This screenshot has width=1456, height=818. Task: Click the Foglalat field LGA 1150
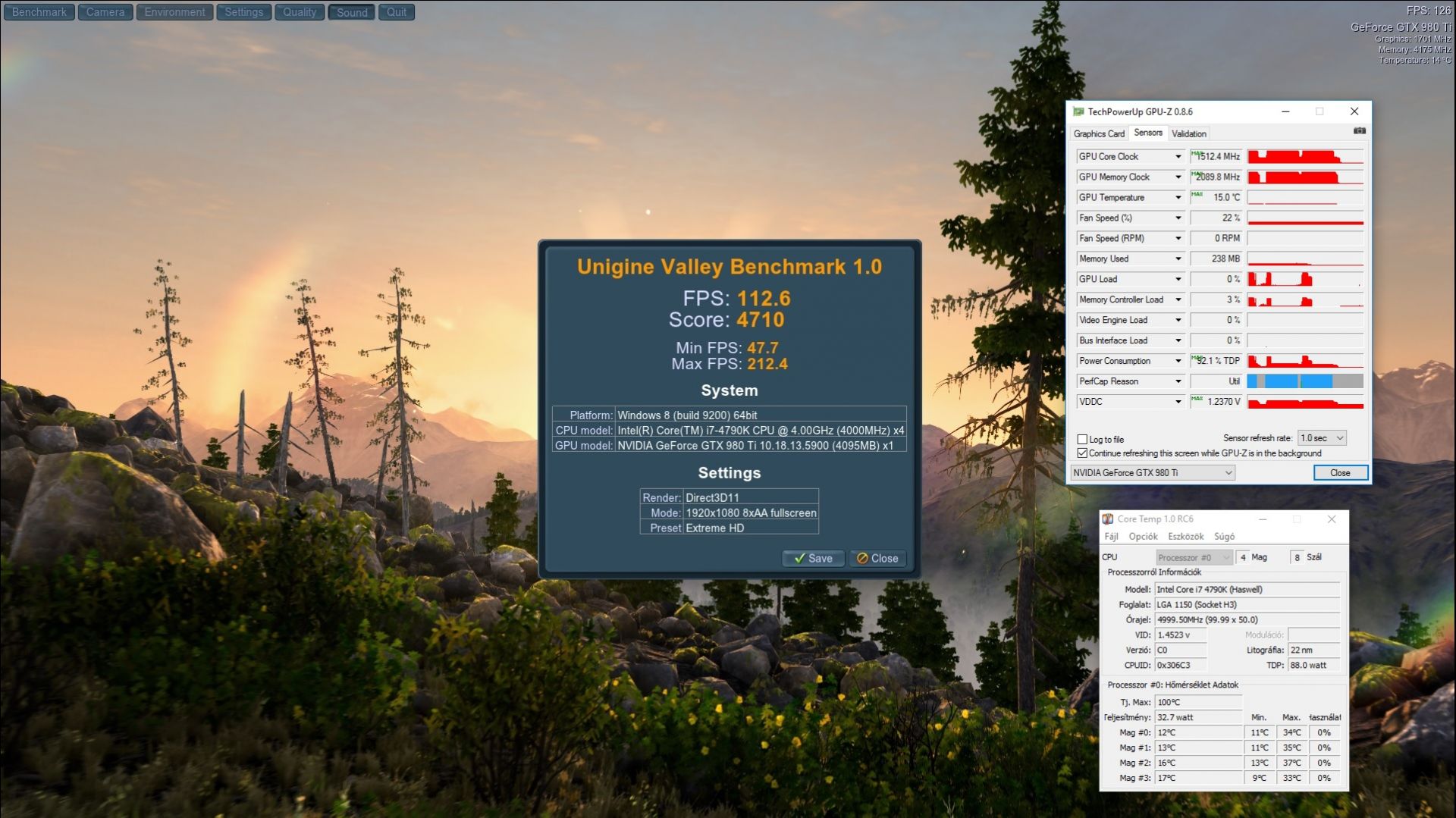pos(1247,605)
